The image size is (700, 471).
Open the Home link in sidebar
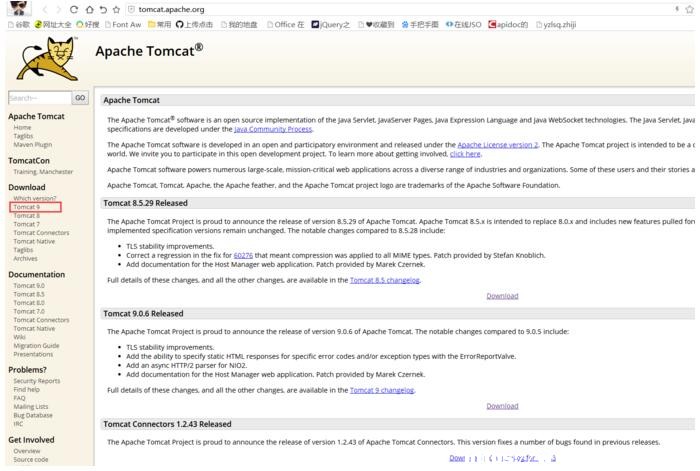coord(22,128)
